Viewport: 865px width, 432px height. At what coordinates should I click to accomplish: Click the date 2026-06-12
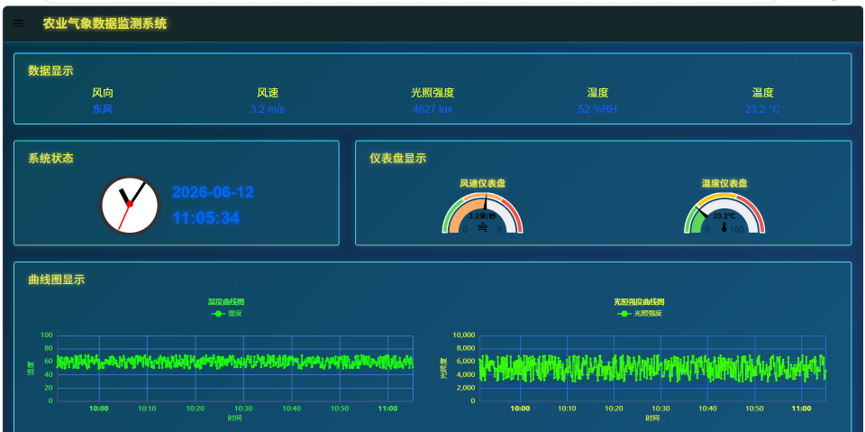tap(213, 193)
